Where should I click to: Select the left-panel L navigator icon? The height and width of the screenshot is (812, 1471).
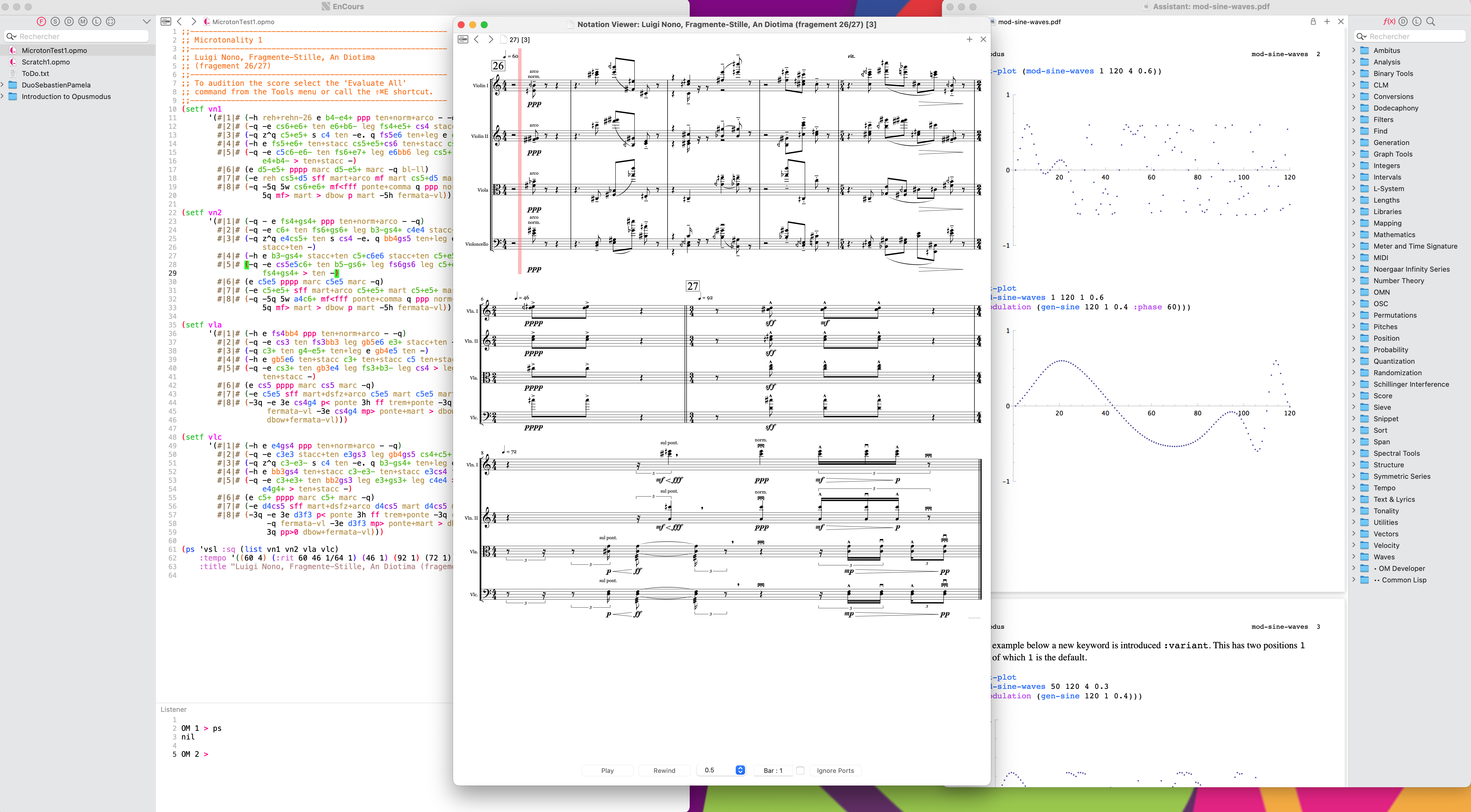96,22
